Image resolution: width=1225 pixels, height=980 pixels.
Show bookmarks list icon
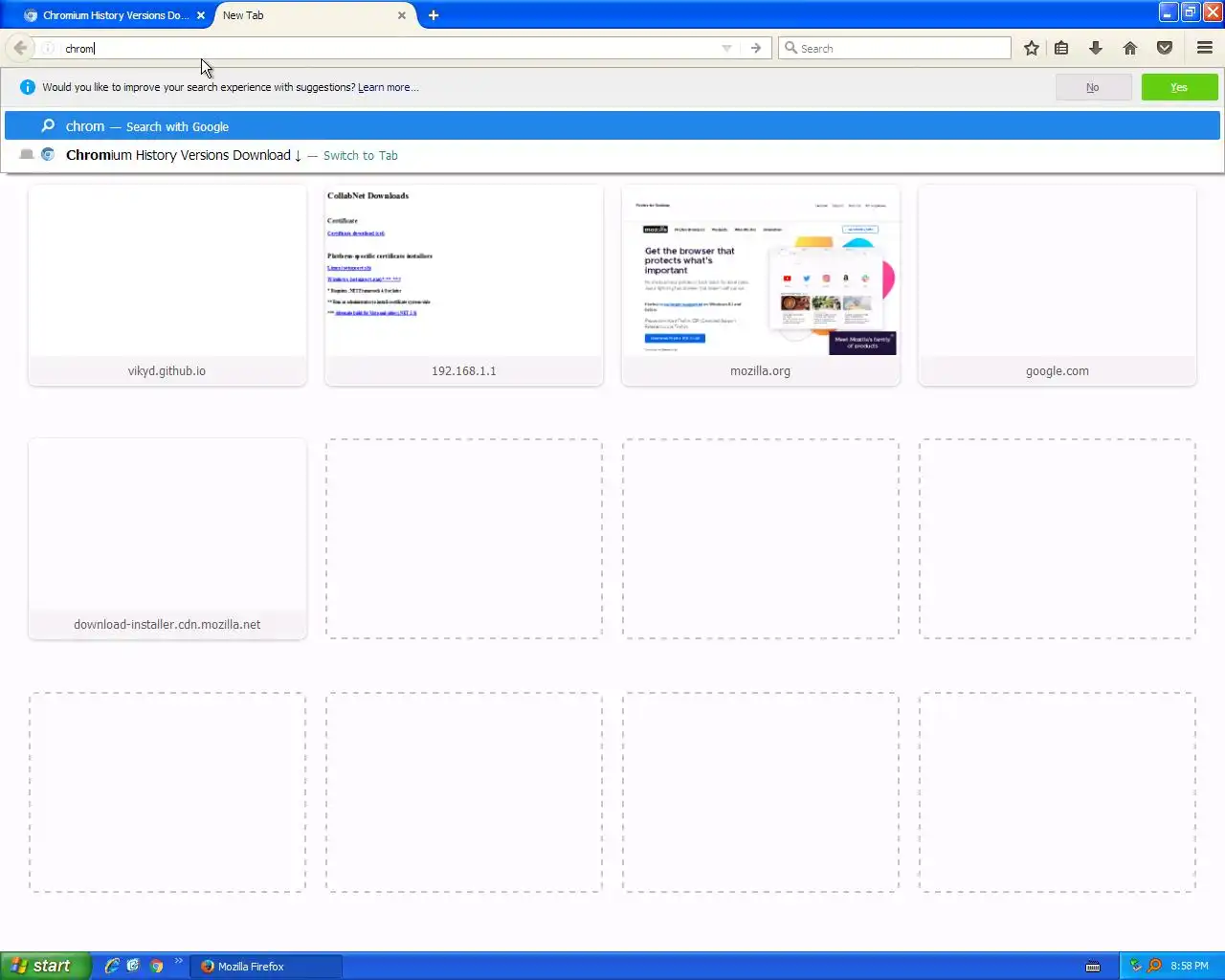[x=1061, y=48]
